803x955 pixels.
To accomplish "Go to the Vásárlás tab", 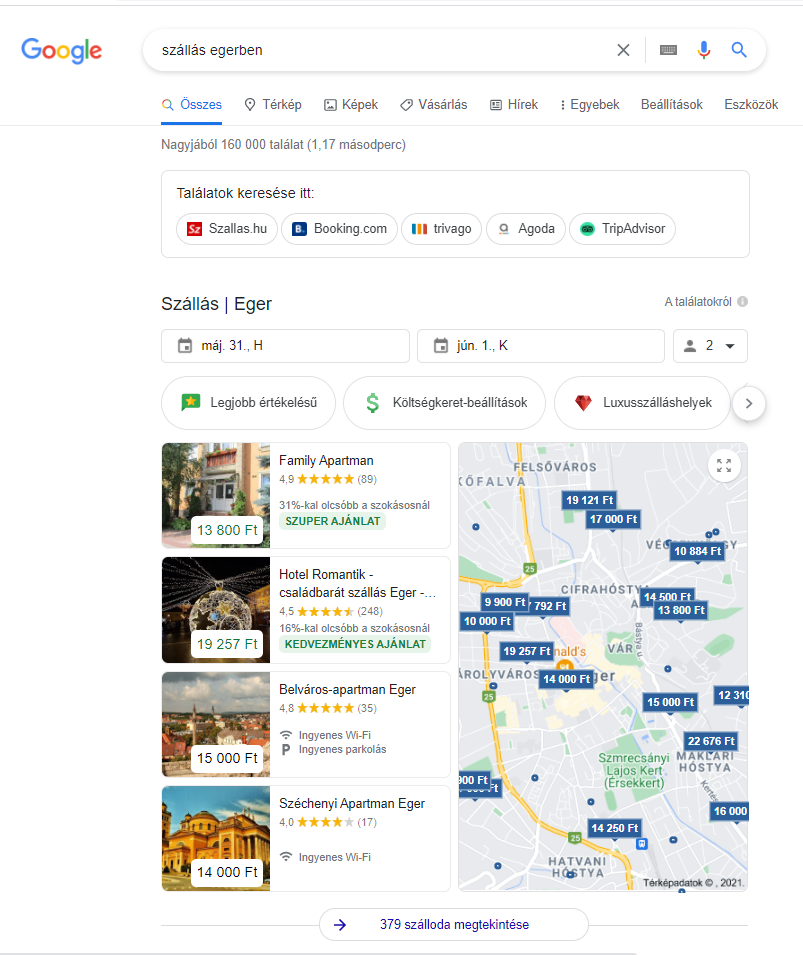I will [x=434, y=105].
